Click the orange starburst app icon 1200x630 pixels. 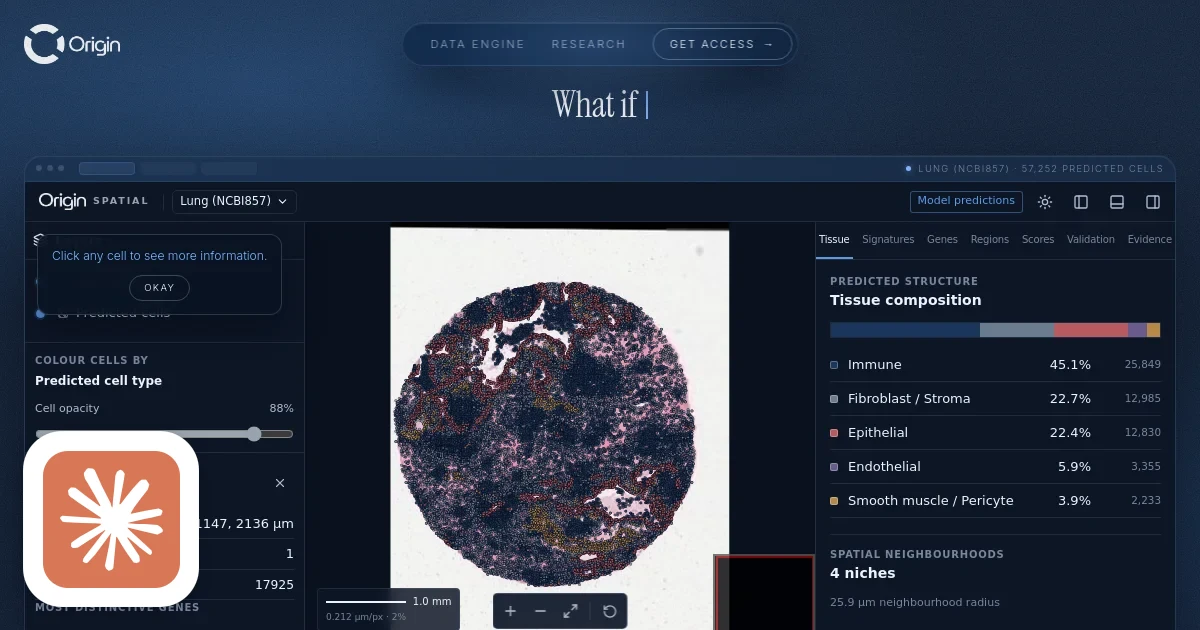pos(111,519)
